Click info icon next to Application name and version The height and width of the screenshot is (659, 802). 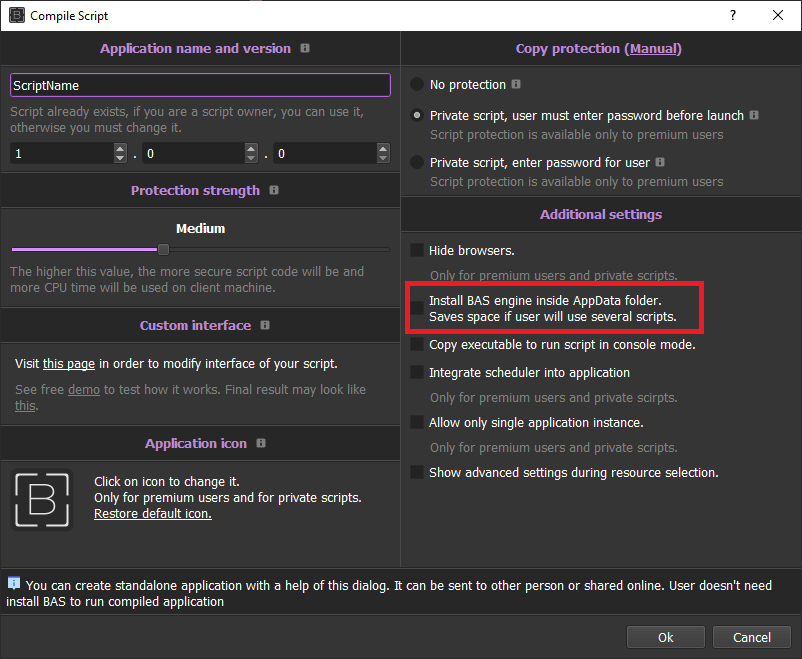[305, 48]
